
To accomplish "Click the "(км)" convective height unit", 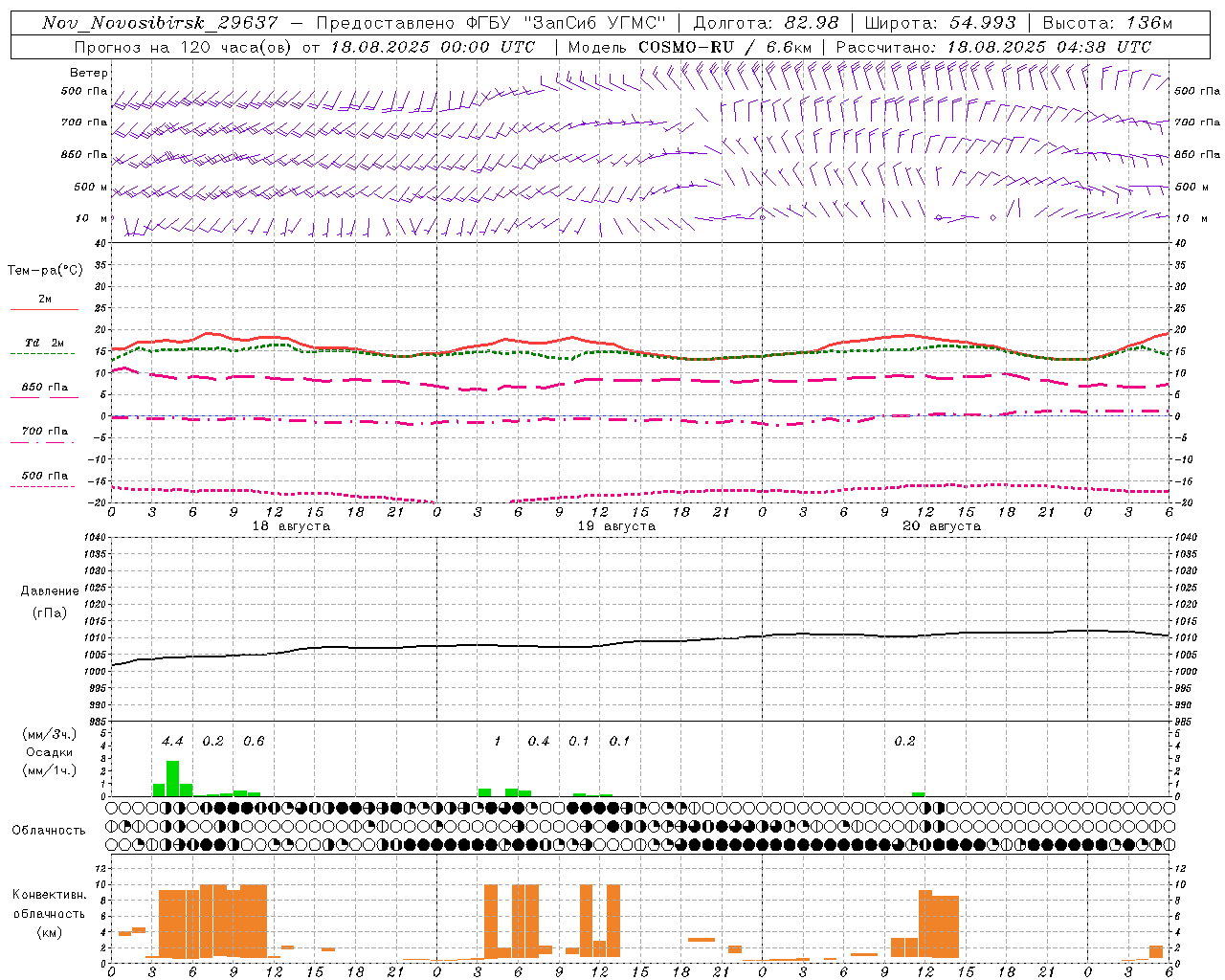I will pos(50,932).
